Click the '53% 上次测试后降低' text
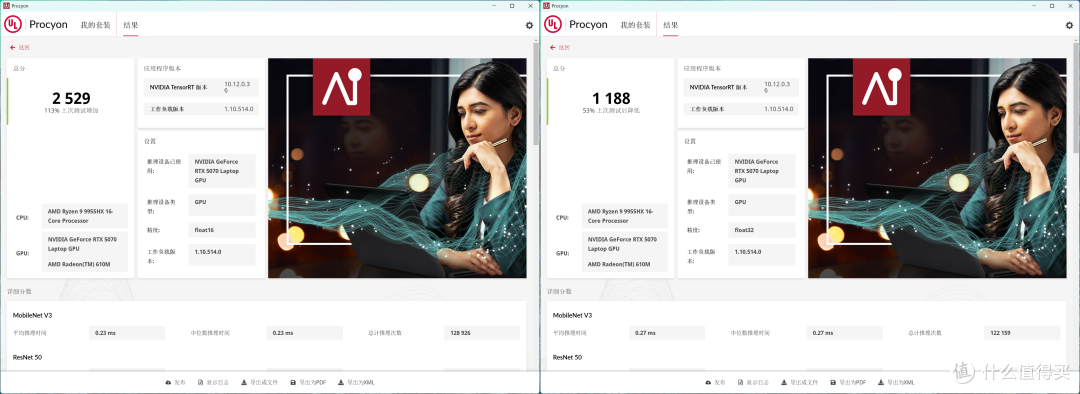The width and height of the screenshot is (1080, 394). 612,110
